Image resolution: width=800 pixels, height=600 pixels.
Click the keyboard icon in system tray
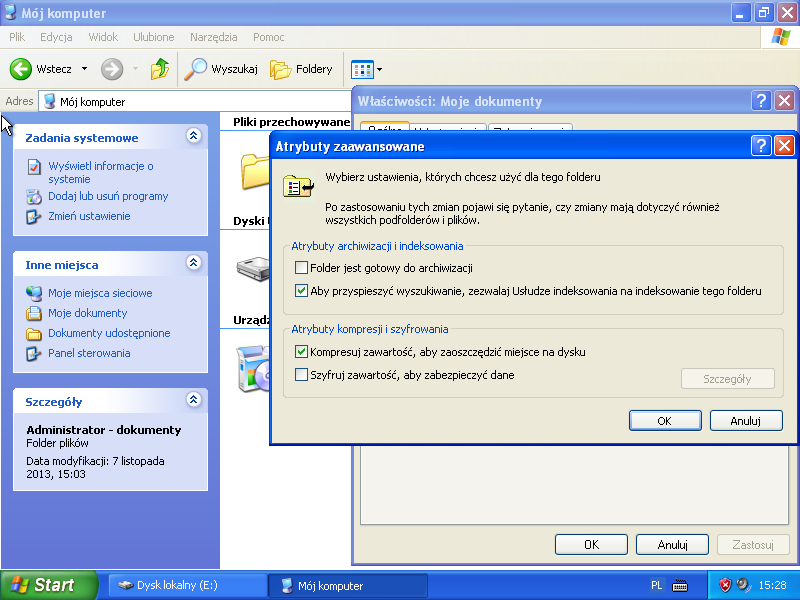(680, 585)
